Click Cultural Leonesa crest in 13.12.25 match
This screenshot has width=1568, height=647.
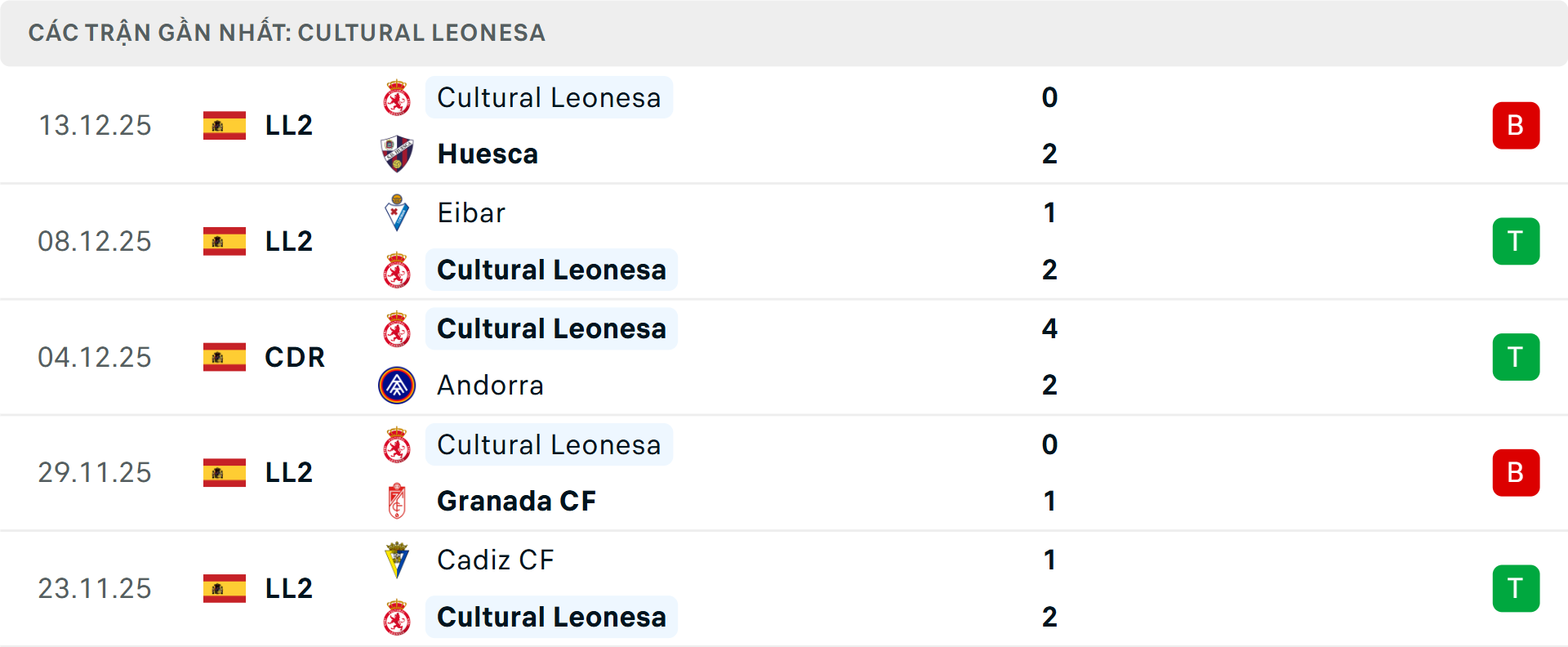point(397,98)
